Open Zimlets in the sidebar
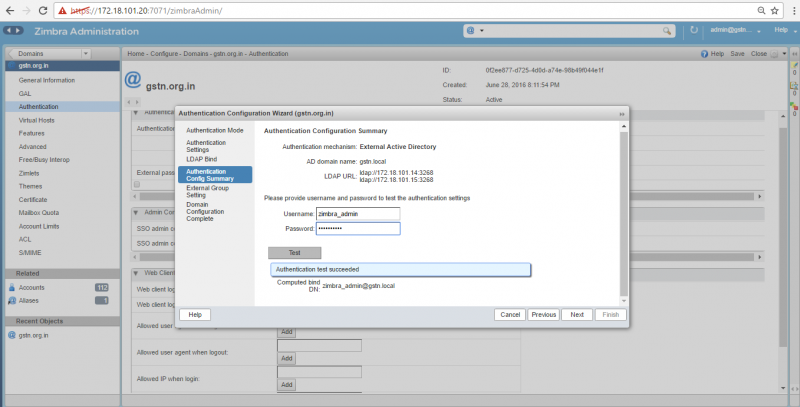Viewport: 800px width, 407px height. (29, 173)
